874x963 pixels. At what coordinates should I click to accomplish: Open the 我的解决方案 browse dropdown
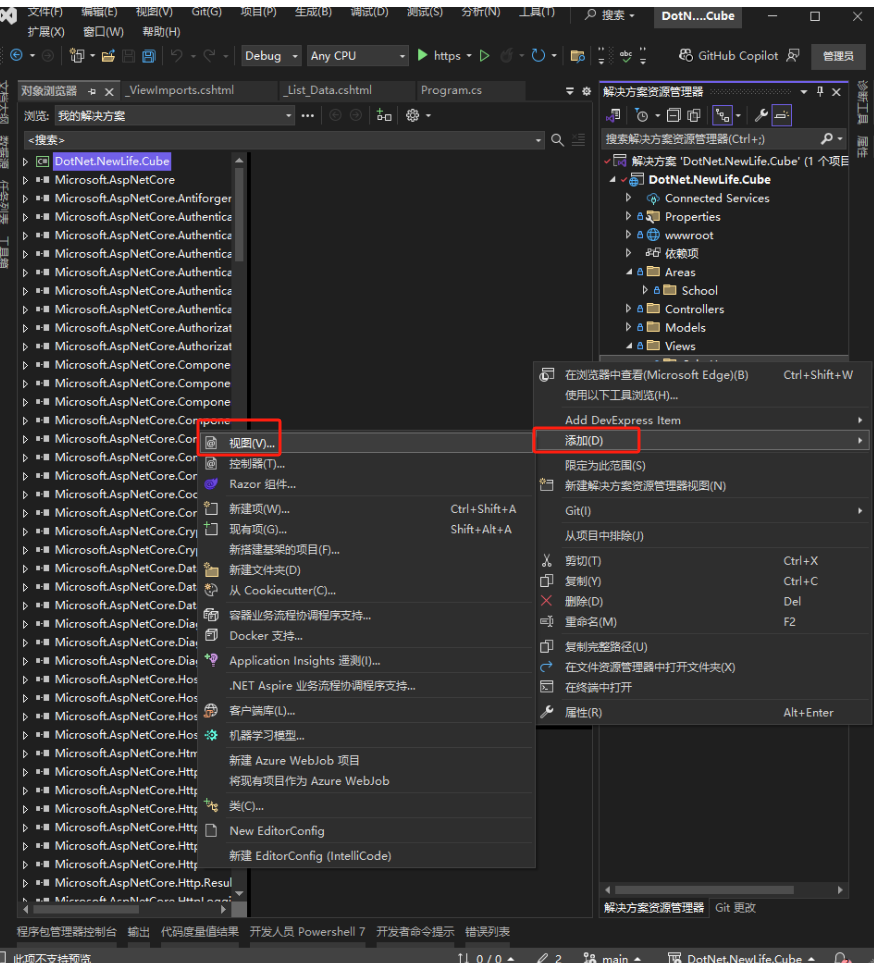click(x=175, y=115)
